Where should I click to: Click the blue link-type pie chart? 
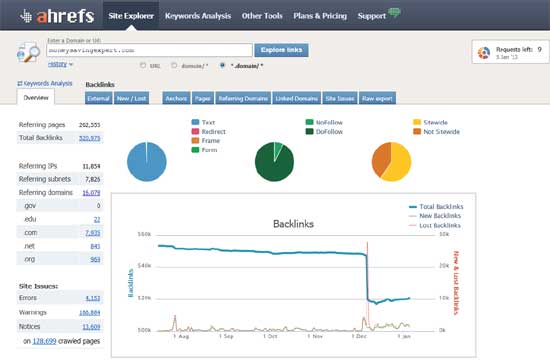[x=147, y=162]
